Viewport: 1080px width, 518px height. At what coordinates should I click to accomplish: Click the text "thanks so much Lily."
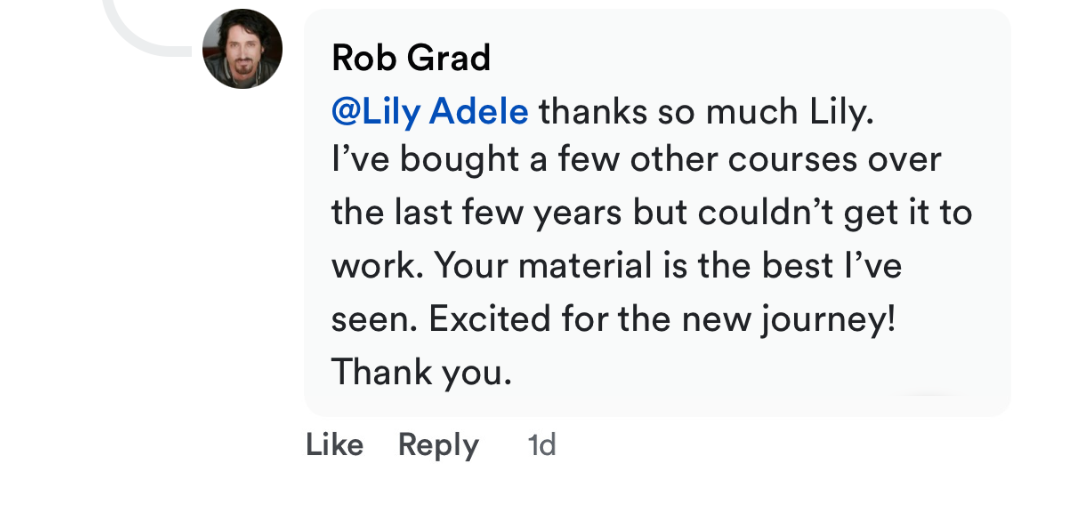[707, 111]
